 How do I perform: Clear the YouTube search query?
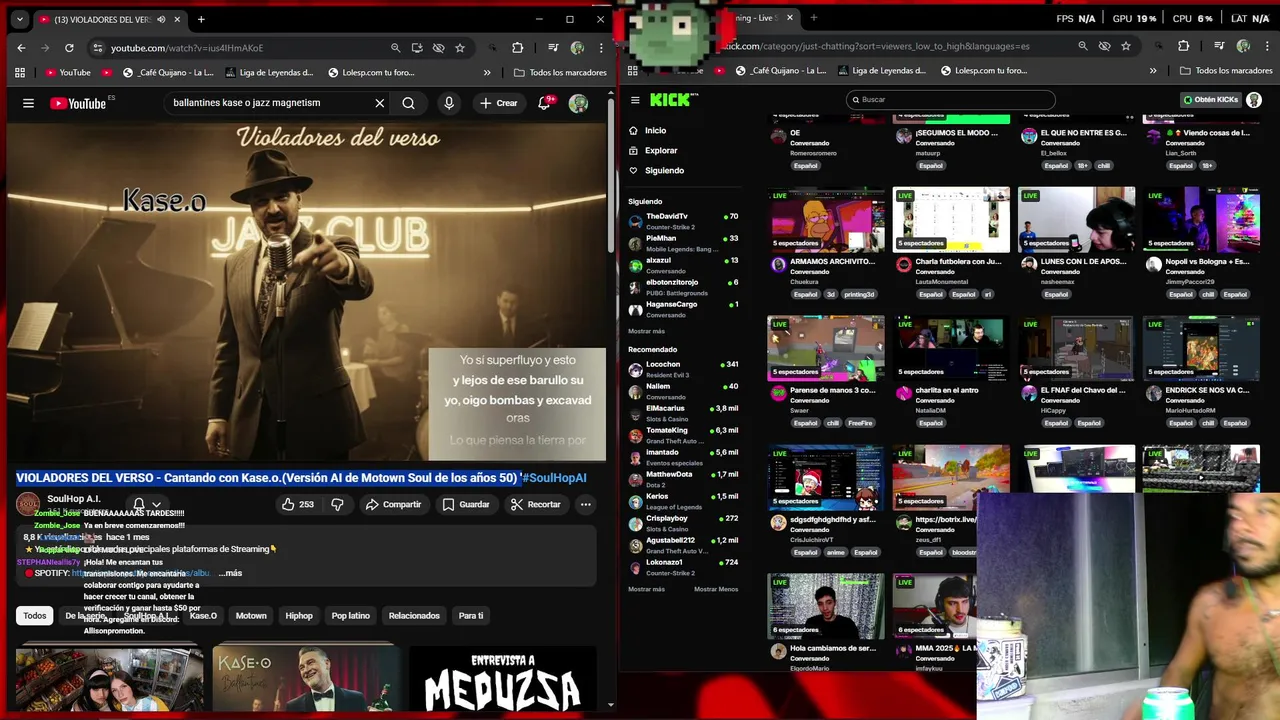click(x=380, y=103)
